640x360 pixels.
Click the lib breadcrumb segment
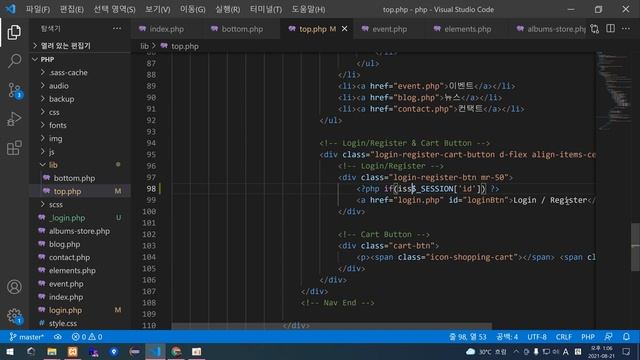[144, 46]
